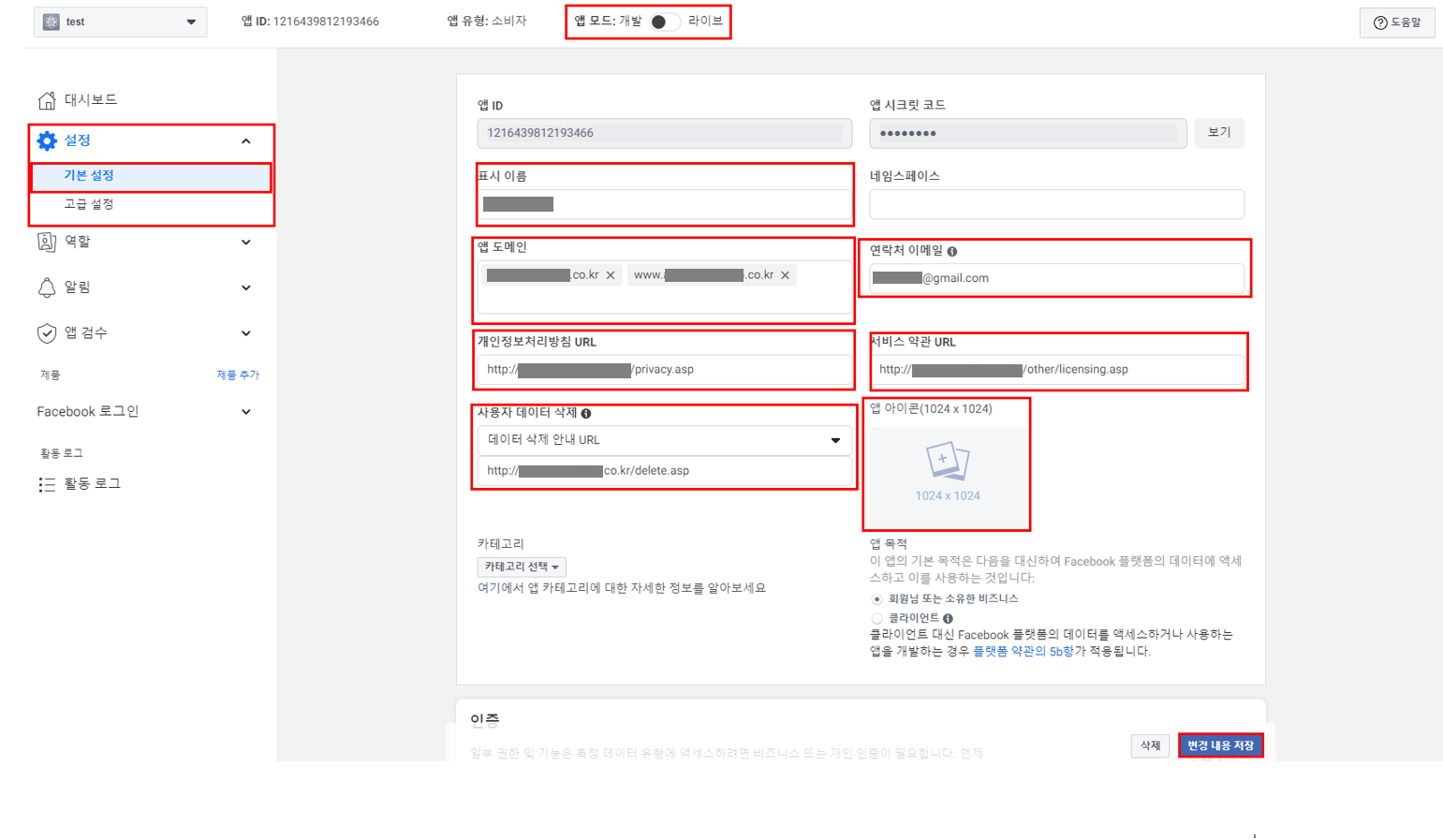Click the 인증 section heading
Screen dimensions: 1443x840
pos(484,720)
